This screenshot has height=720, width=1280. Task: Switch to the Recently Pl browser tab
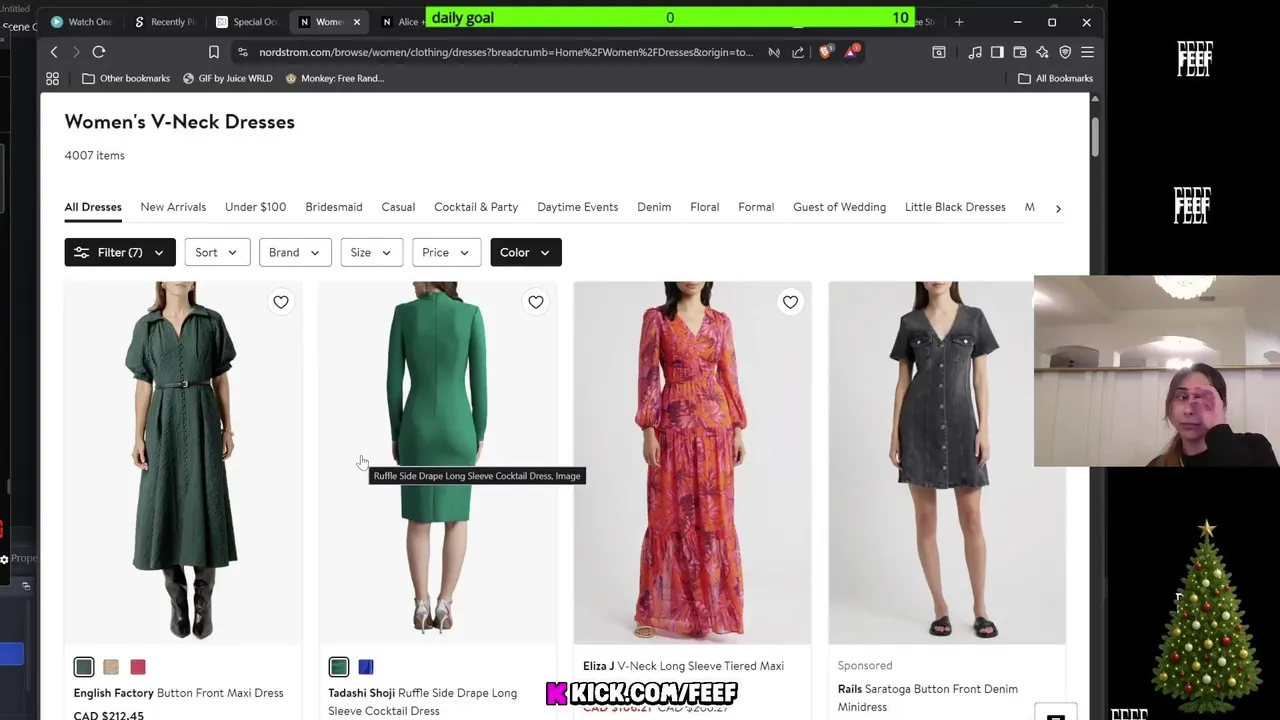(x=166, y=22)
